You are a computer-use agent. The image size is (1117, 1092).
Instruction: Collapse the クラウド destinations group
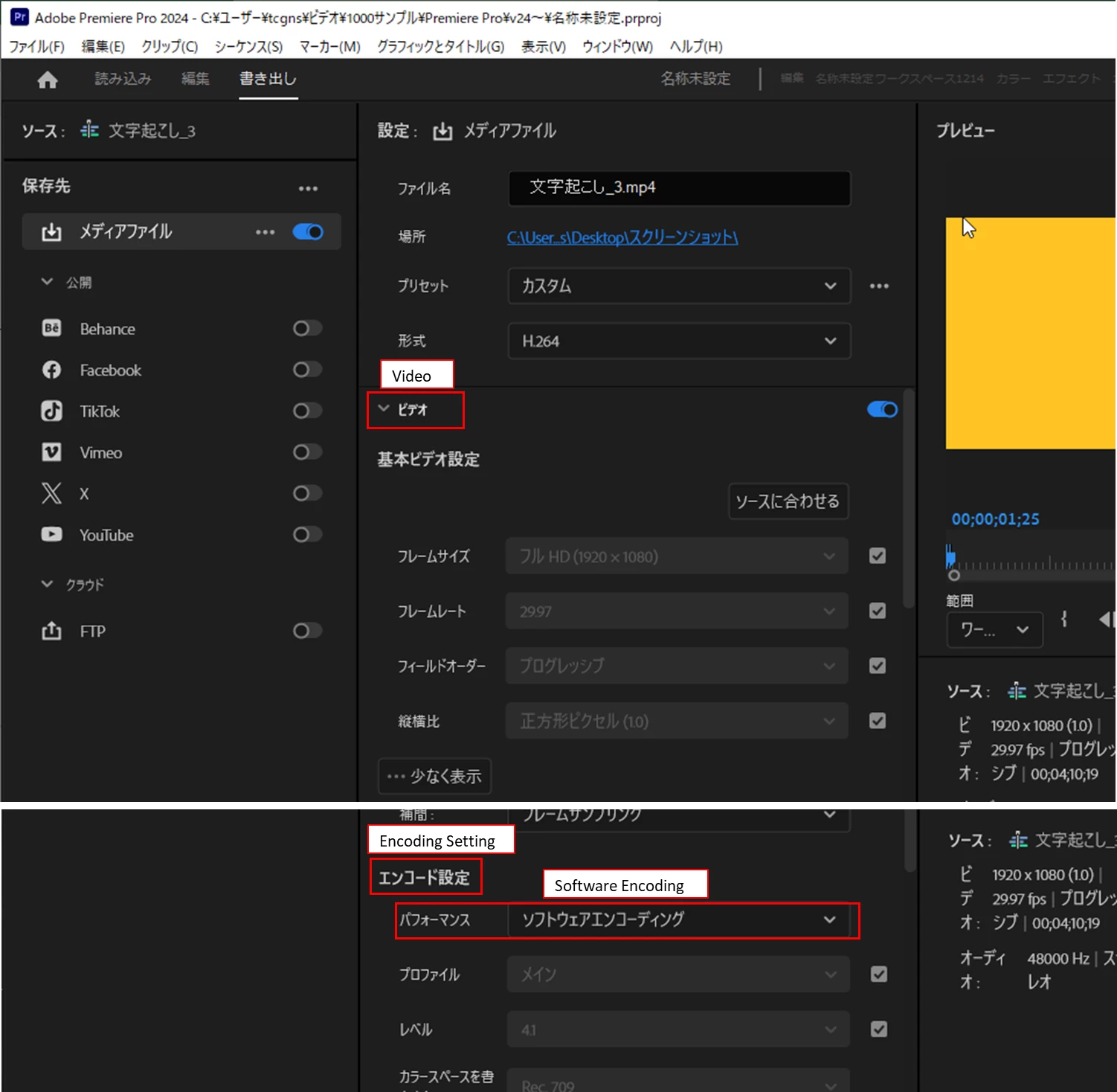tap(47, 584)
